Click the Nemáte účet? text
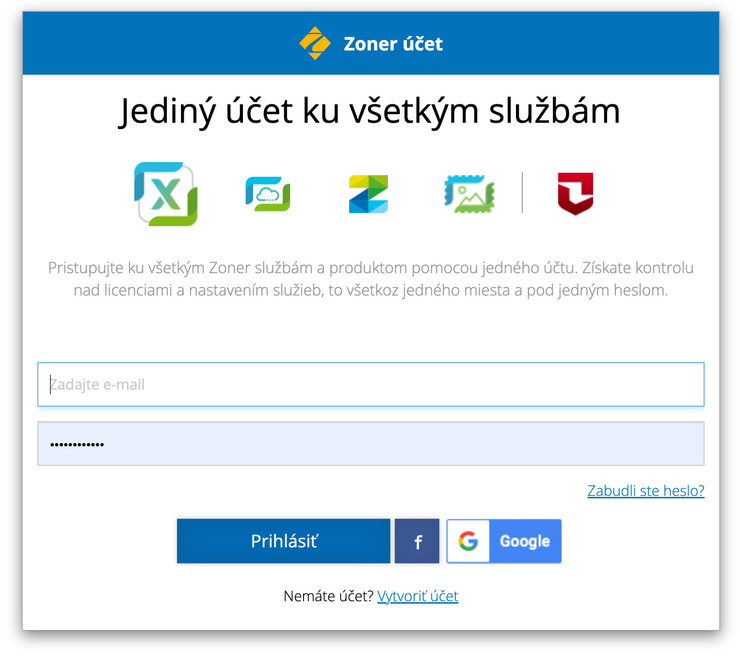740x658 pixels. pyautogui.click(x=328, y=596)
